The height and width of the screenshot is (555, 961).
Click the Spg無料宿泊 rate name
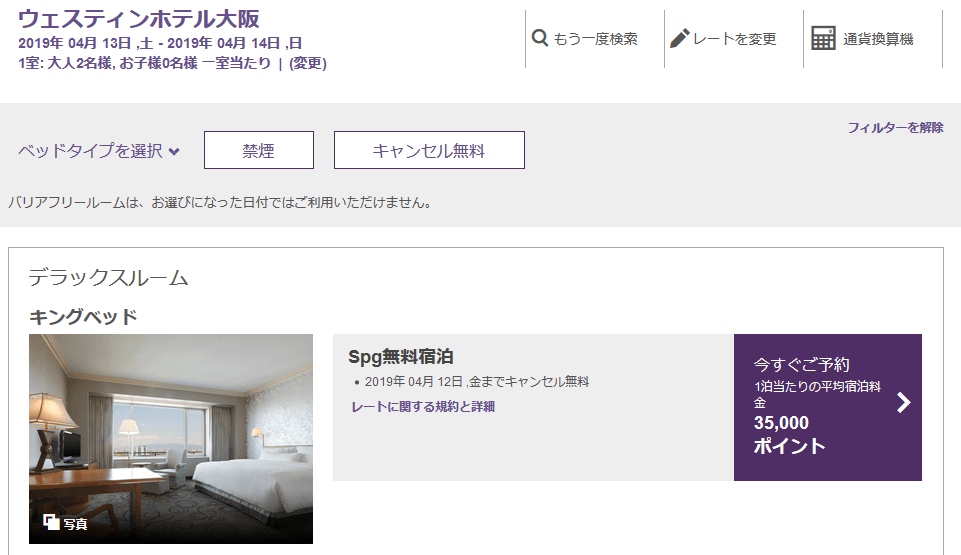[x=401, y=357]
